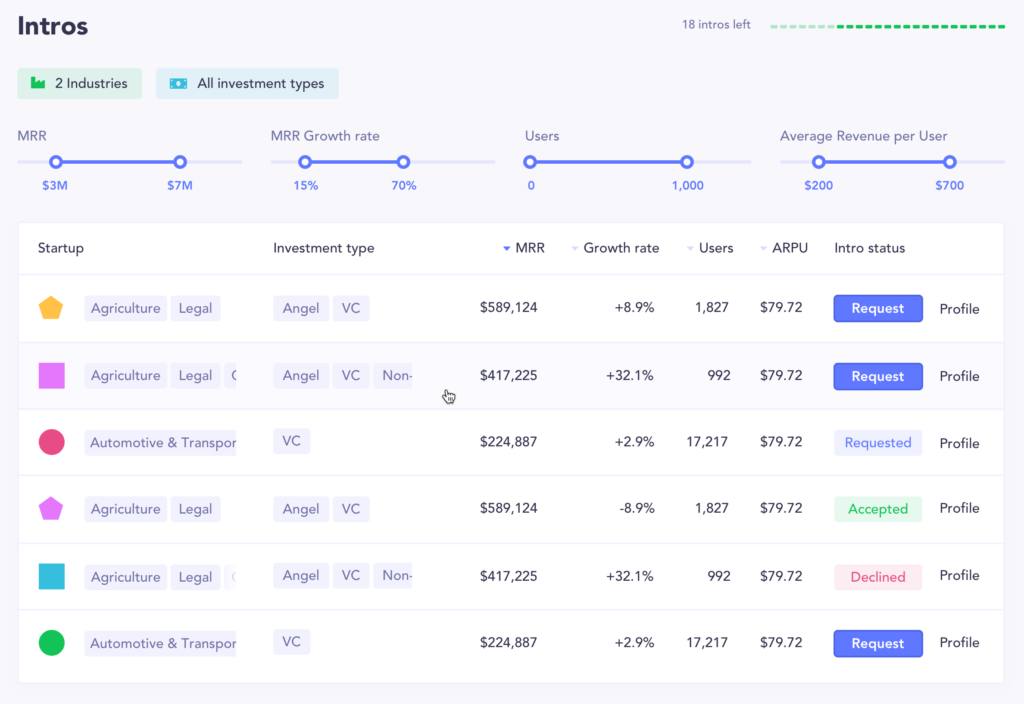
Task: Click the purple square startup logo
Action: (x=51, y=376)
